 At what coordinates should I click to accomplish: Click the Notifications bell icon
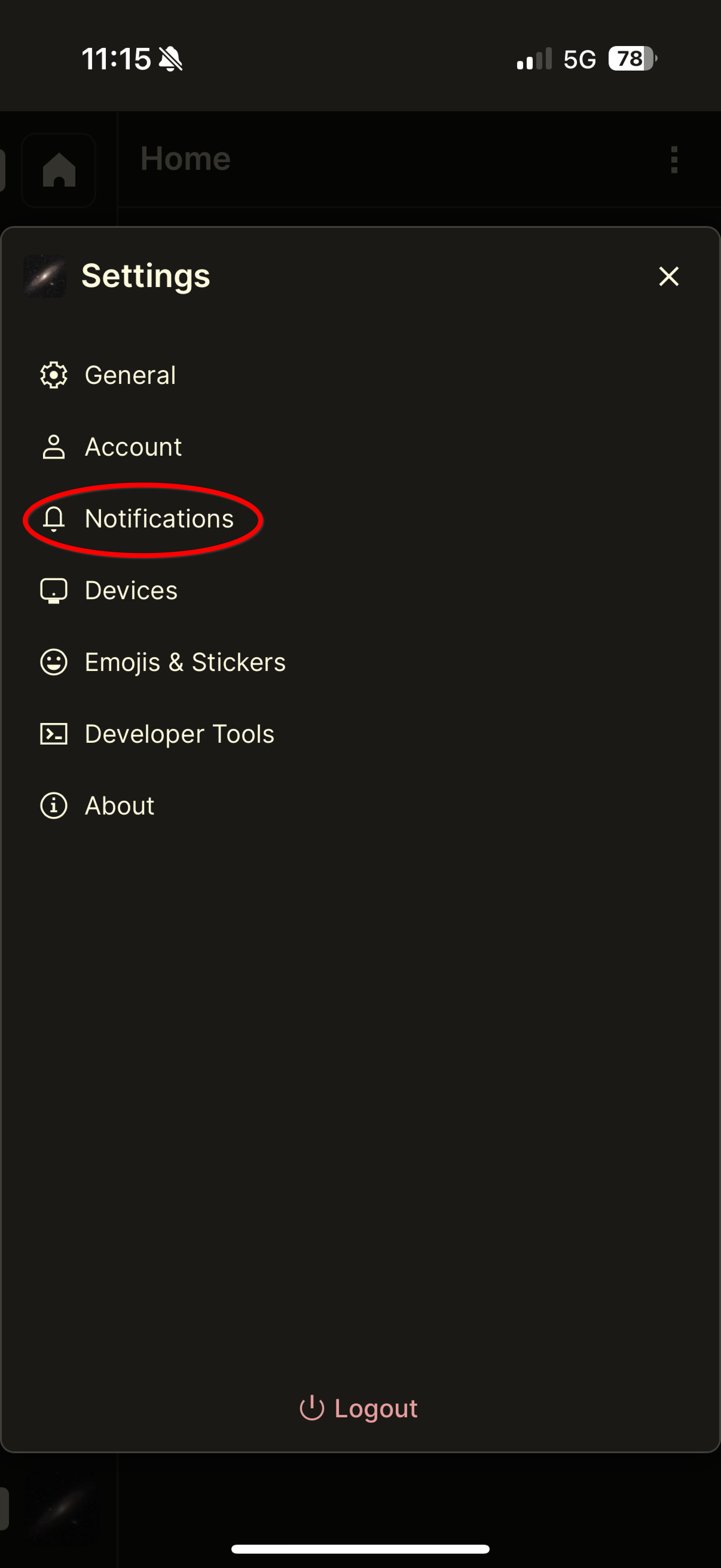54,518
